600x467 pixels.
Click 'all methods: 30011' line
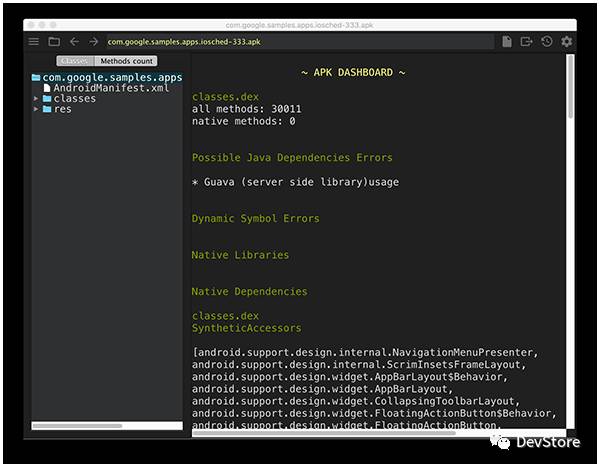click(x=247, y=109)
